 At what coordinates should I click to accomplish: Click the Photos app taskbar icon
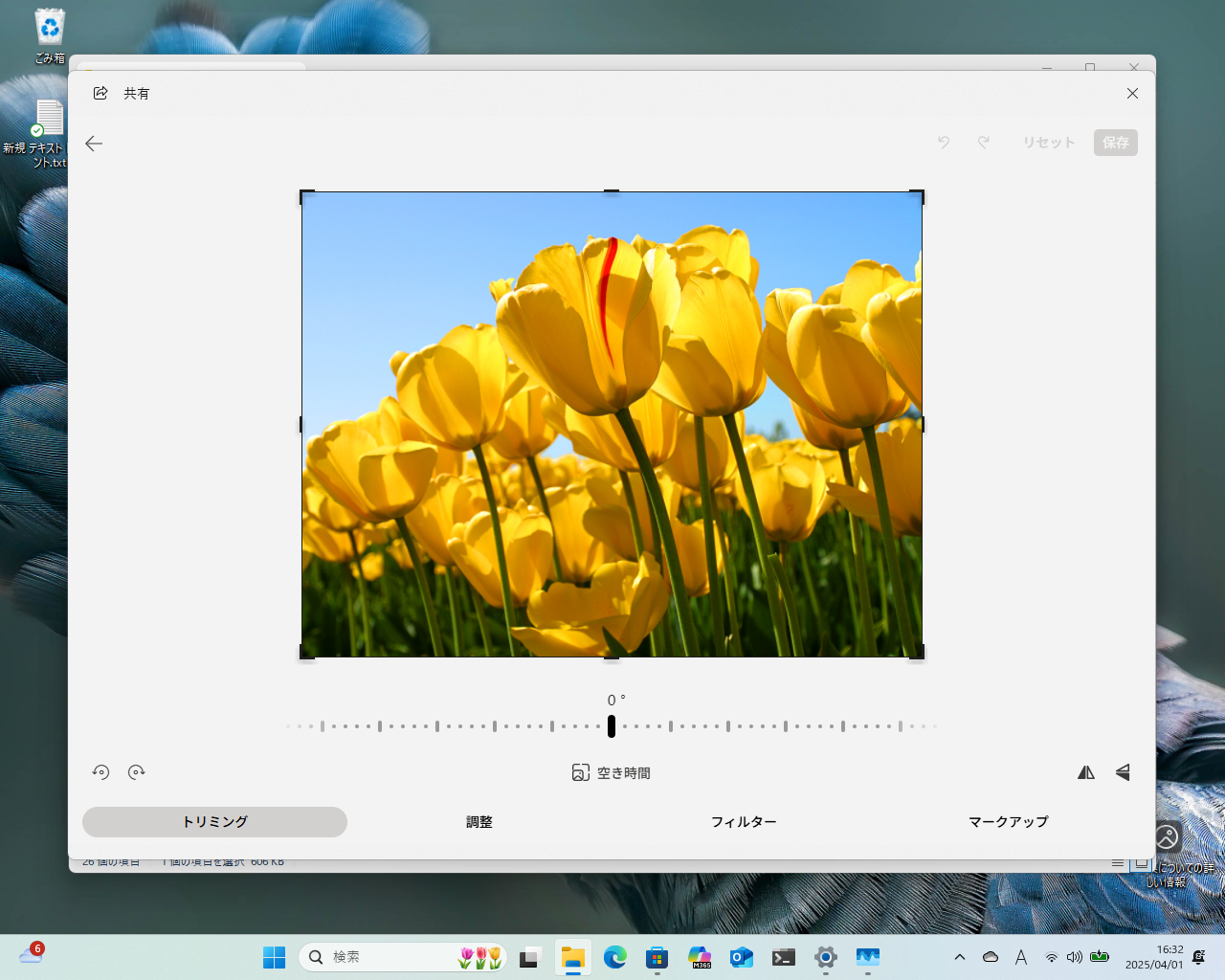point(868,957)
